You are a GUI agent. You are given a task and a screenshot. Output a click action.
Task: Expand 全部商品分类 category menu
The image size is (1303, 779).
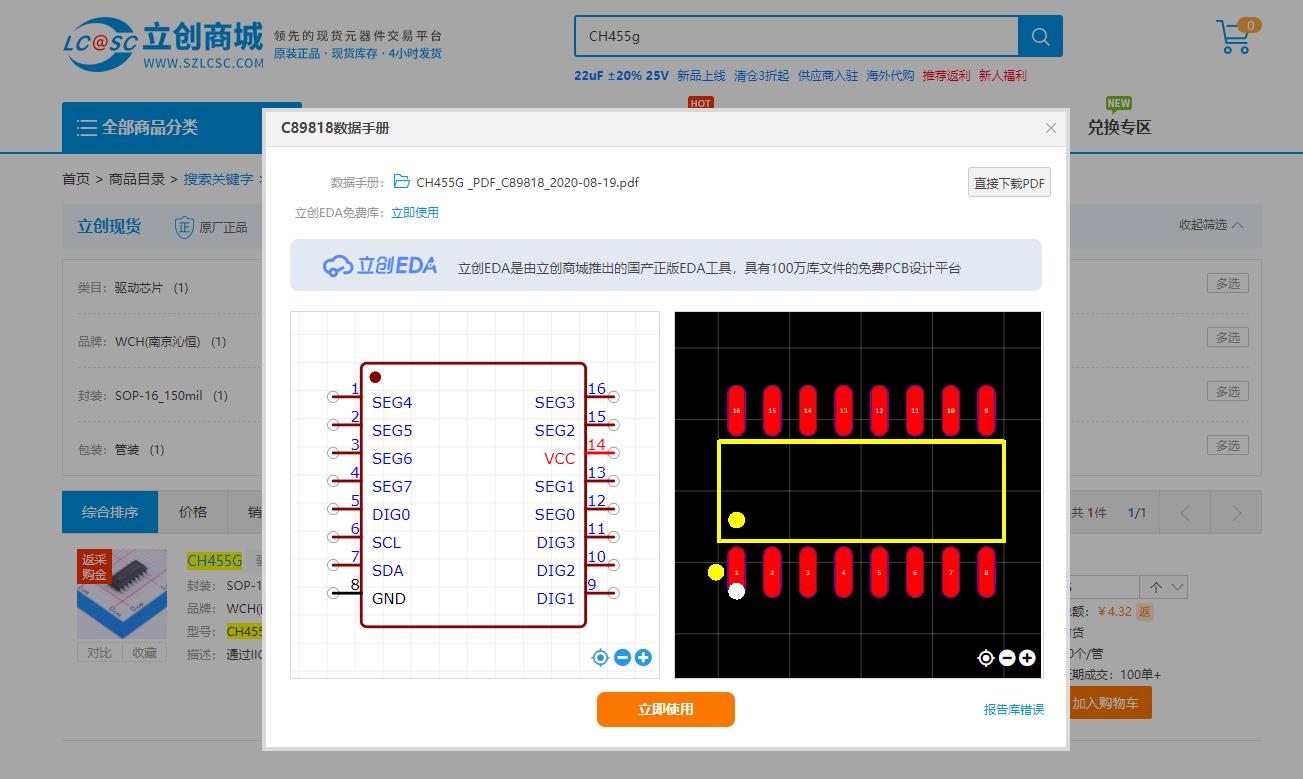coord(150,127)
